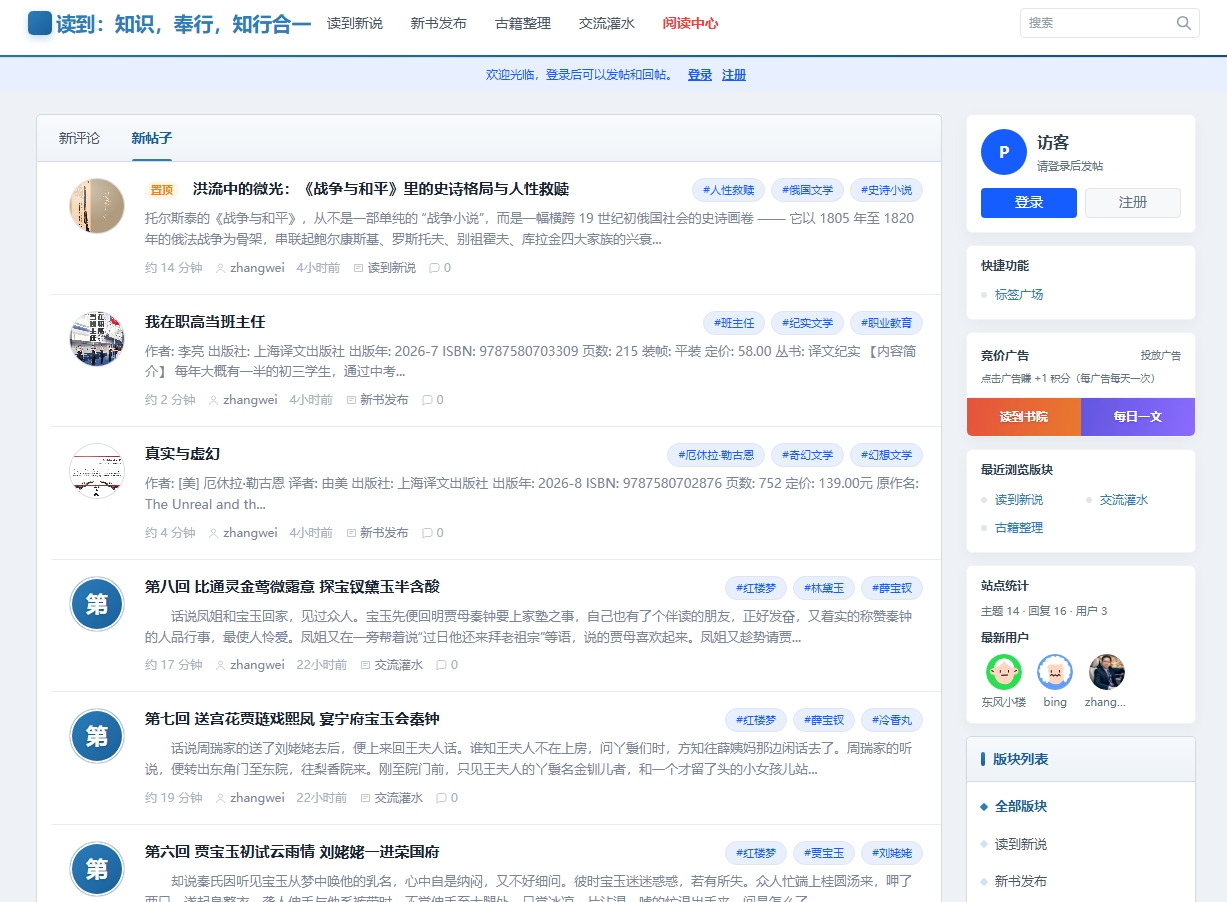Open 交流灌水 in recently viewed boards
Screen dimensions: 1227x902
(x=1124, y=500)
